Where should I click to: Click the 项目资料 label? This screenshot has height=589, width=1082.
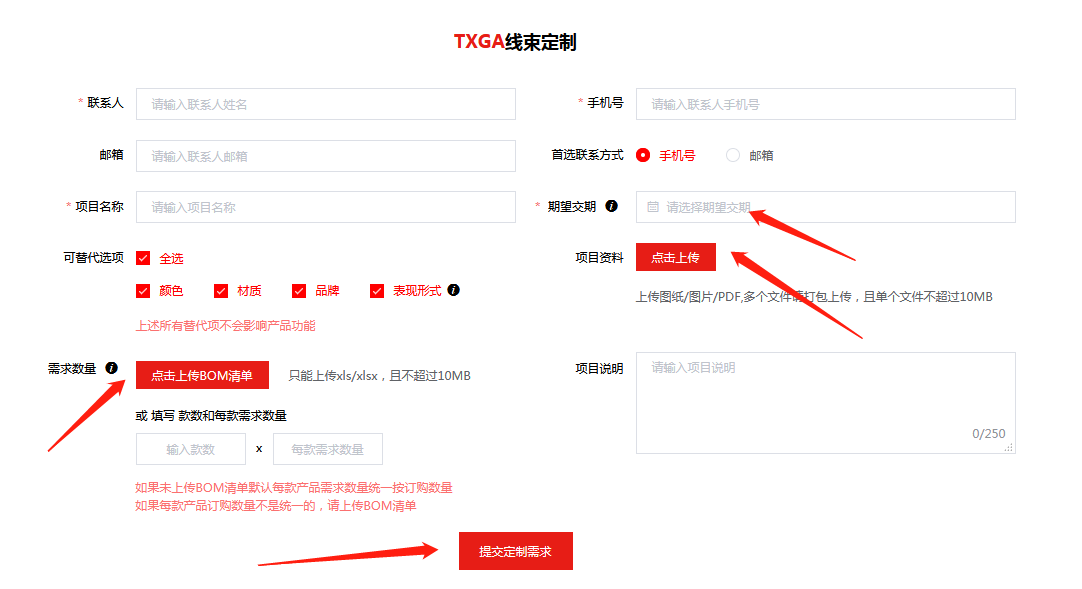(x=599, y=257)
